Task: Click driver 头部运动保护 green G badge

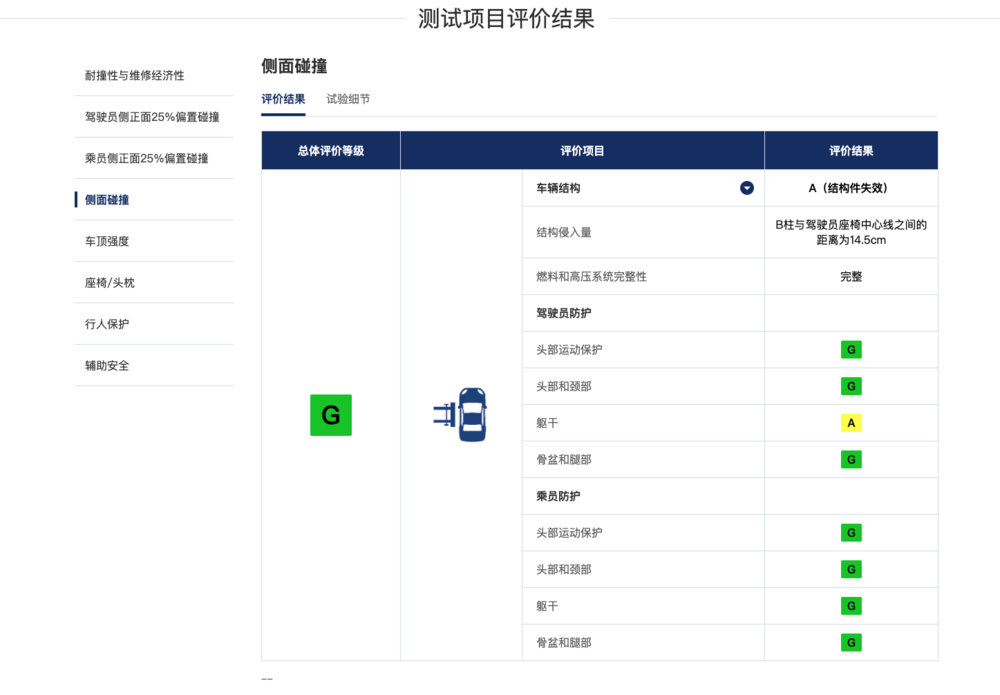Action: 851,350
